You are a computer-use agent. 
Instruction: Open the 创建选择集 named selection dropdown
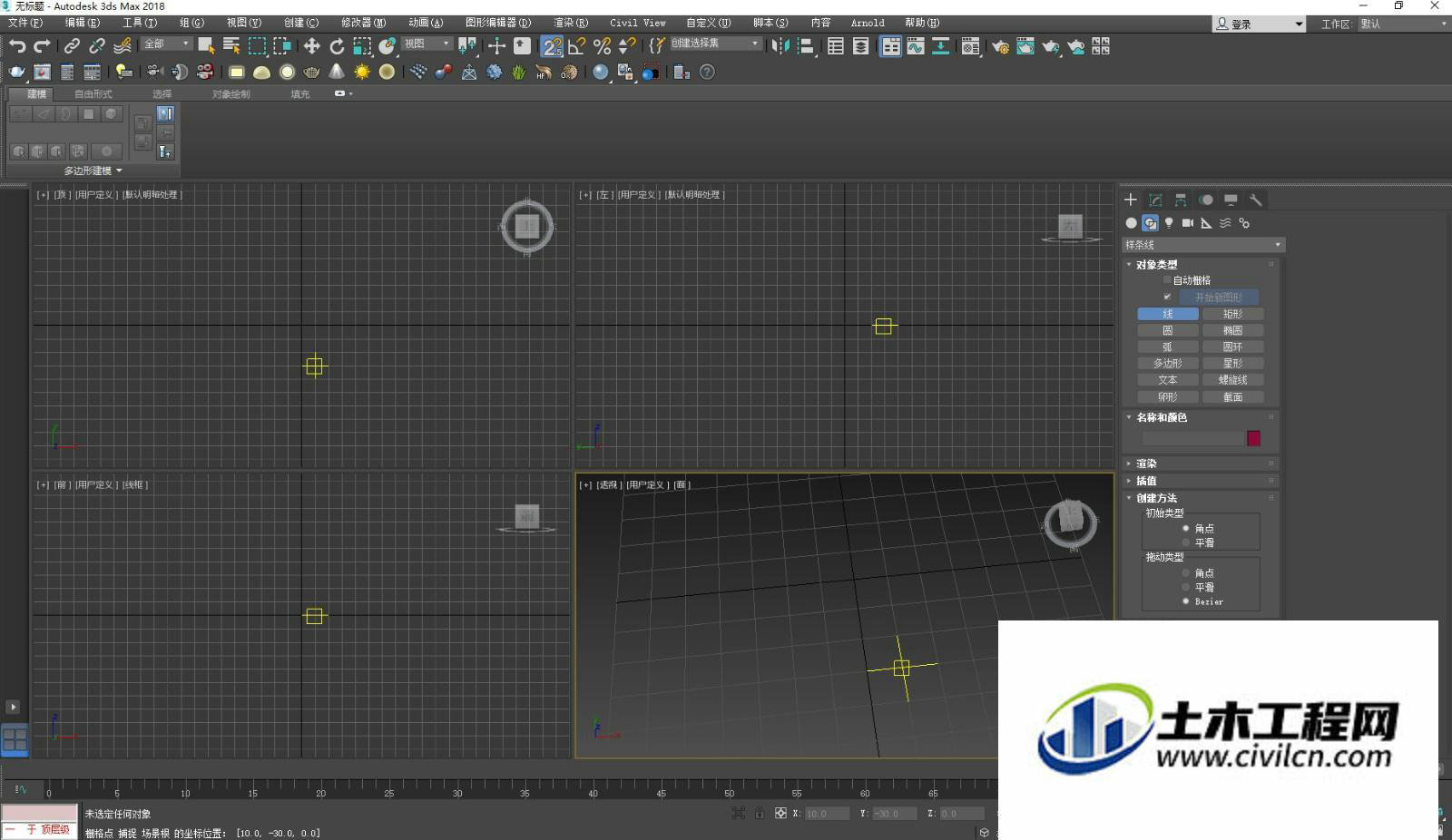coord(715,44)
